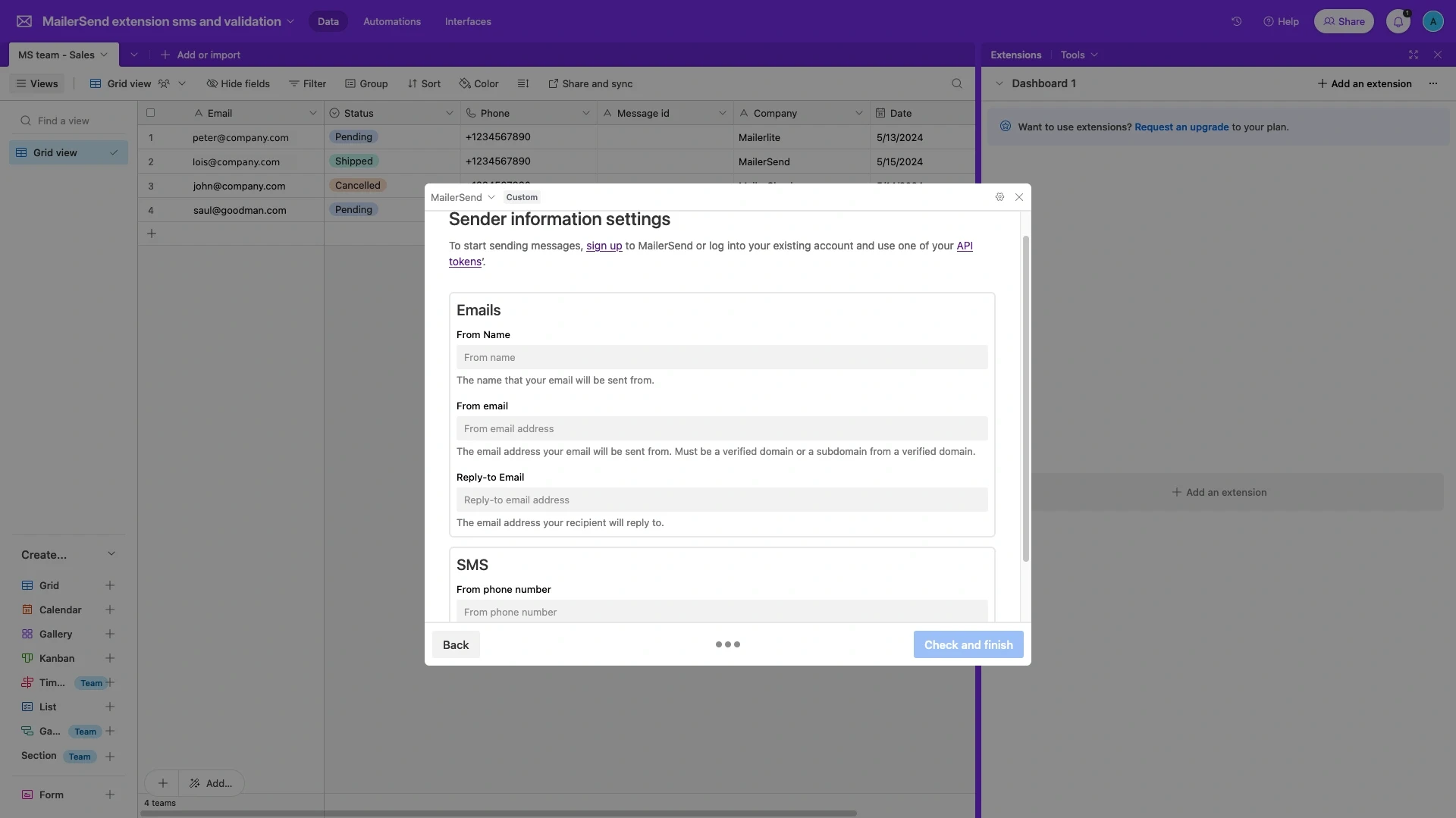Click the Check and finish button
This screenshot has height=818, width=1456.
click(x=968, y=644)
